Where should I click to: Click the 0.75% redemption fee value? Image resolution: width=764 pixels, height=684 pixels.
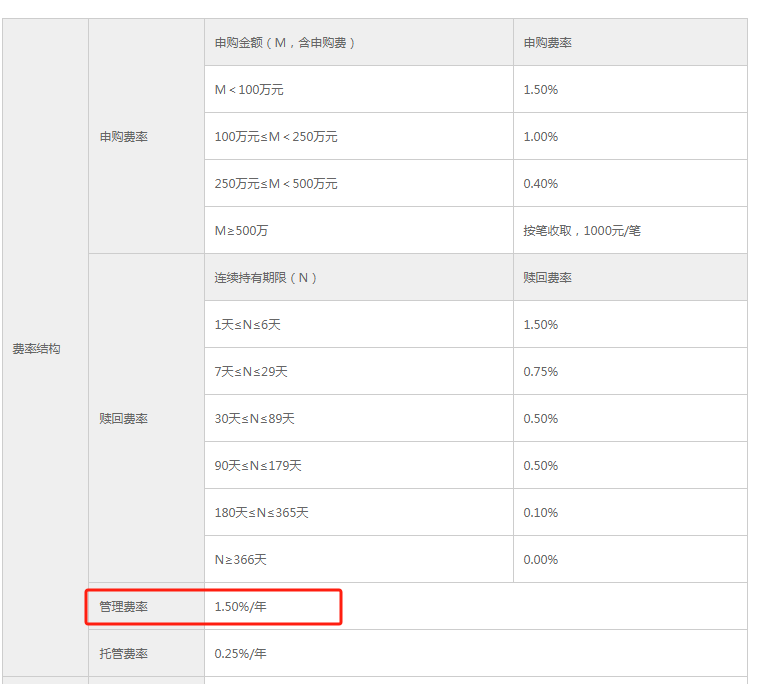pos(541,372)
